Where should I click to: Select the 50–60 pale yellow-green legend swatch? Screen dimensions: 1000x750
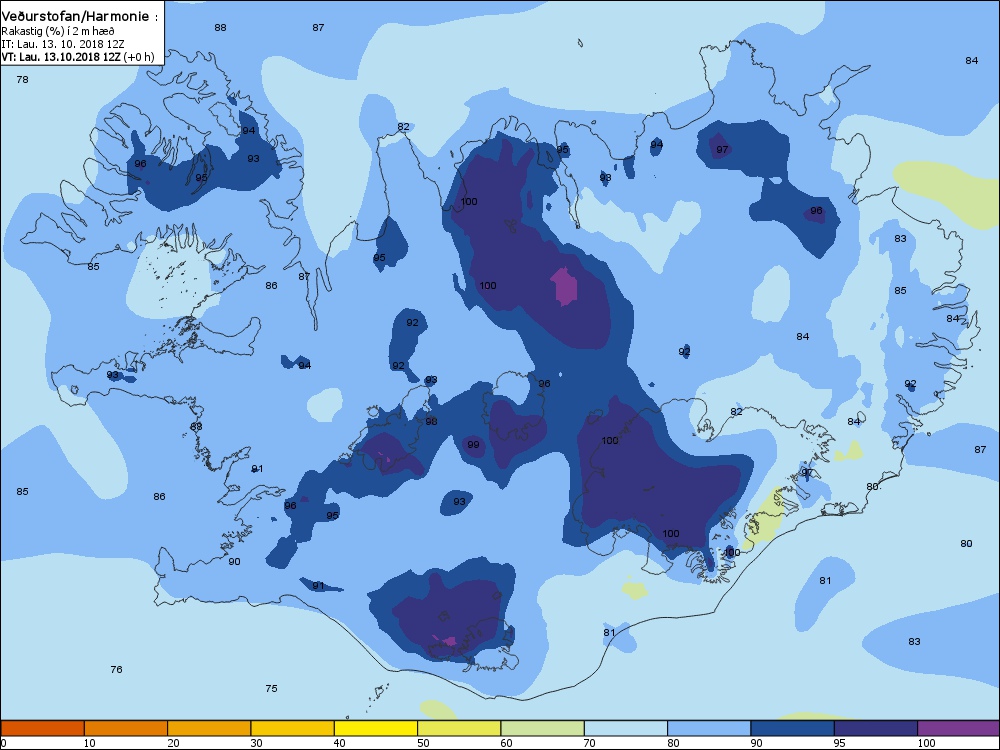[x=459, y=728]
